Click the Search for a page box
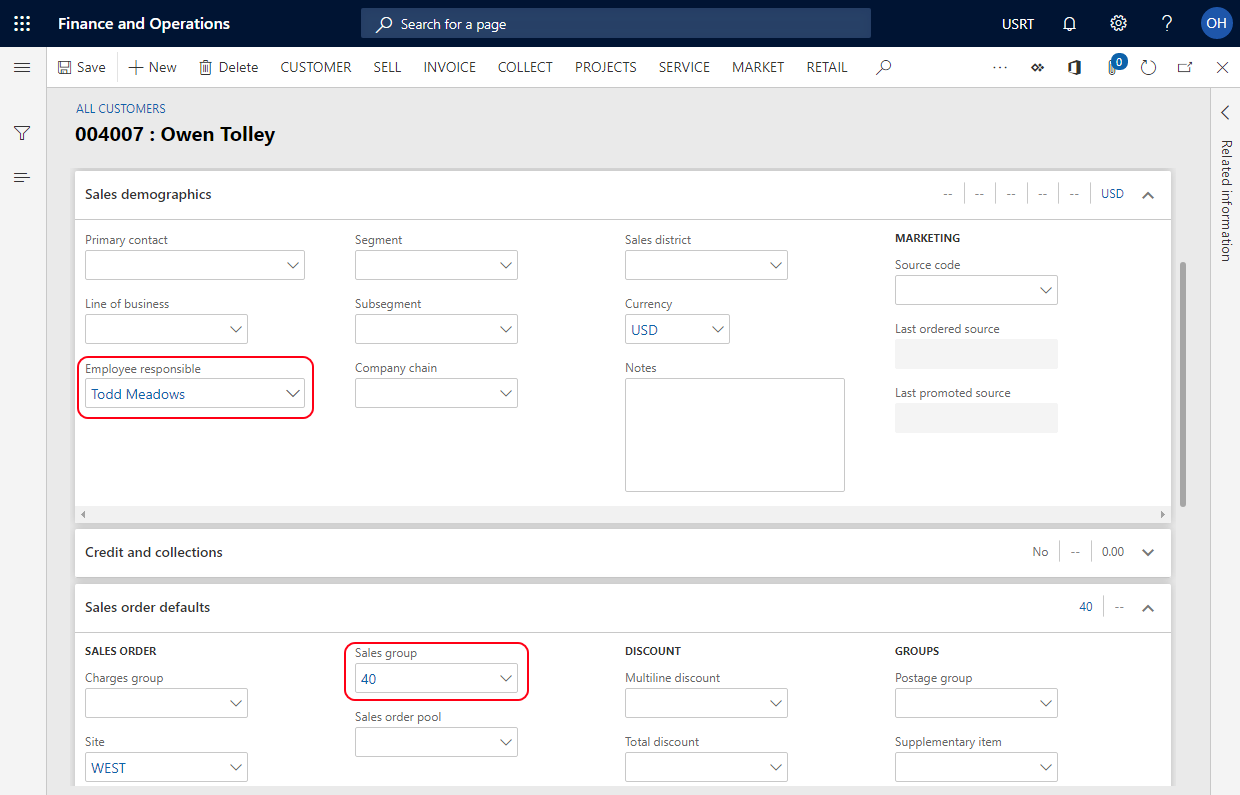This screenshot has height=795, width=1240. tap(615, 24)
